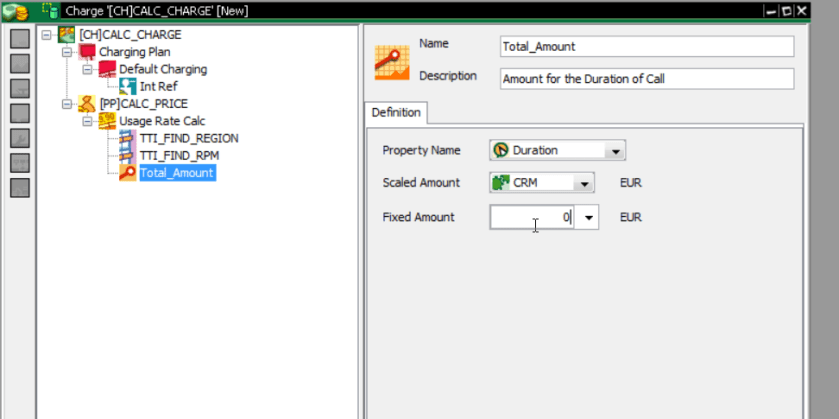Viewport: 839px width, 419px height.
Task: Click the EUR unit beside Scaled Amount
Action: (x=630, y=183)
